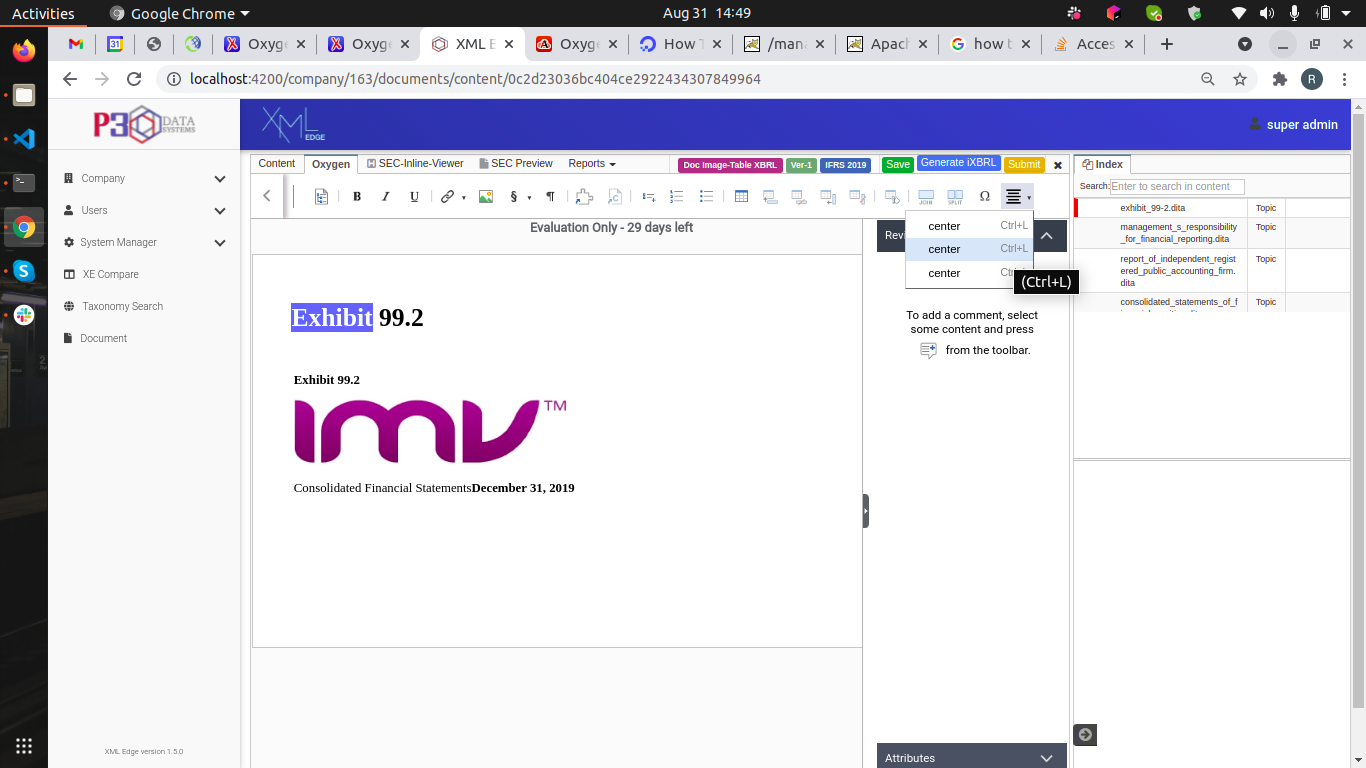The height and width of the screenshot is (768, 1366).
Task: Expand the Attributes panel
Action: (1047, 758)
